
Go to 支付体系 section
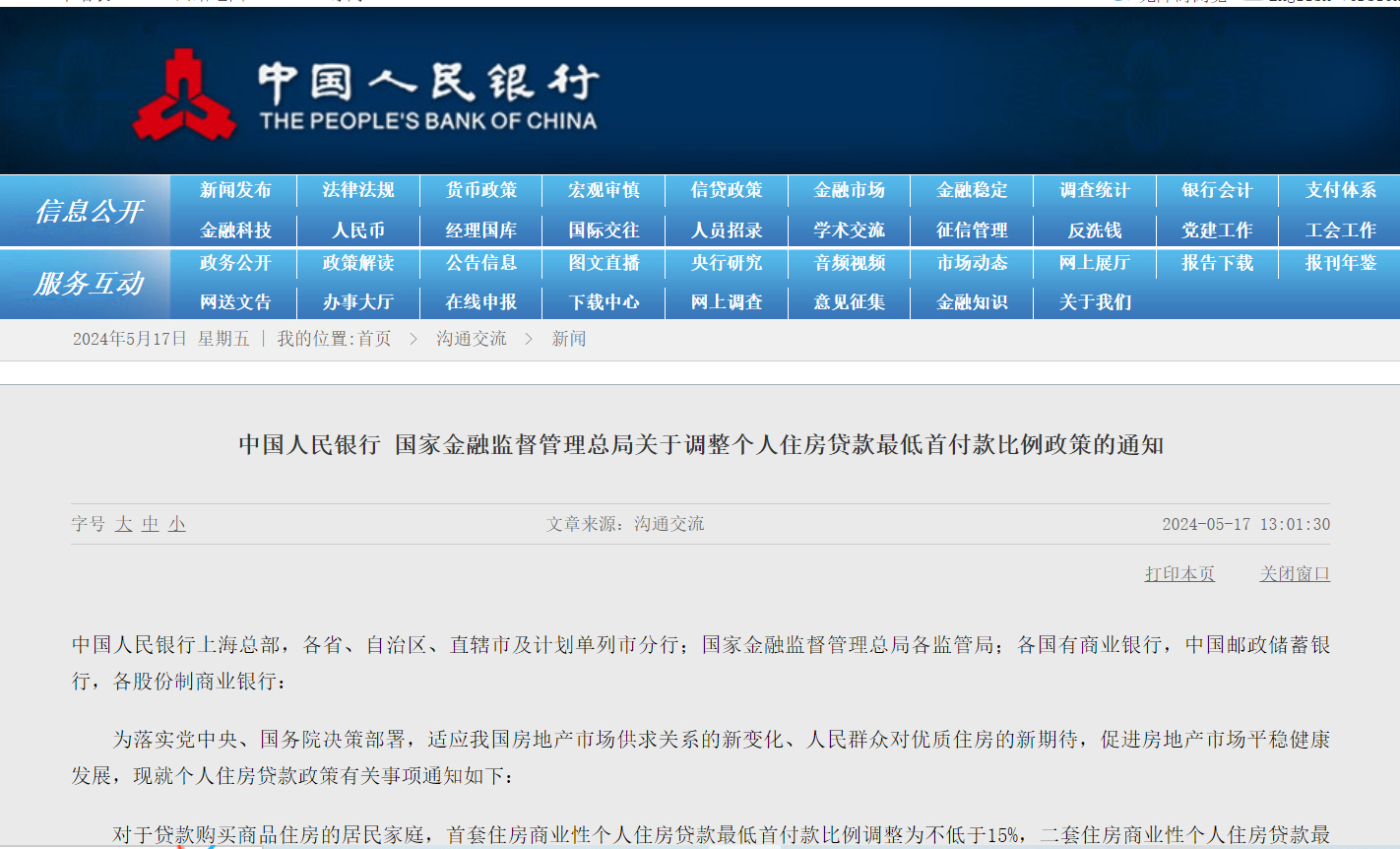[x=1341, y=190]
